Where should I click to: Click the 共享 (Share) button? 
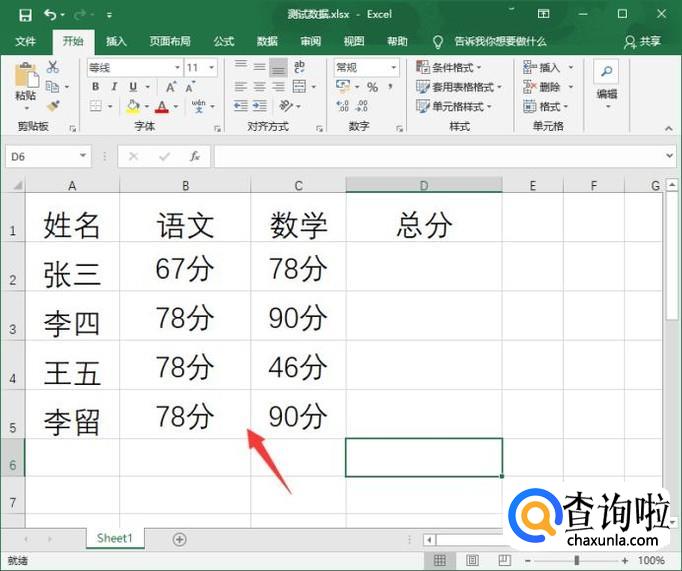643,41
